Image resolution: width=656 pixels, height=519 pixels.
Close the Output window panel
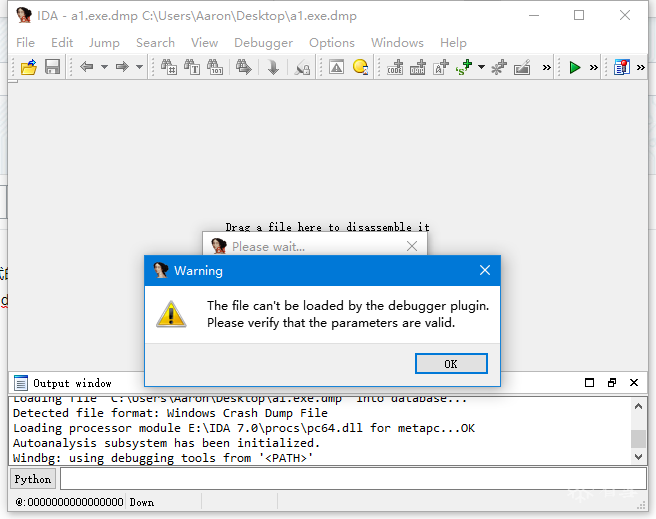point(634,383)
